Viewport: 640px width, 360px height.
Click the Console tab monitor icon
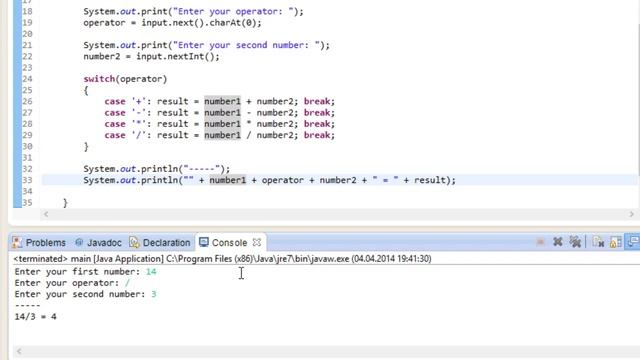click(204, 242)
